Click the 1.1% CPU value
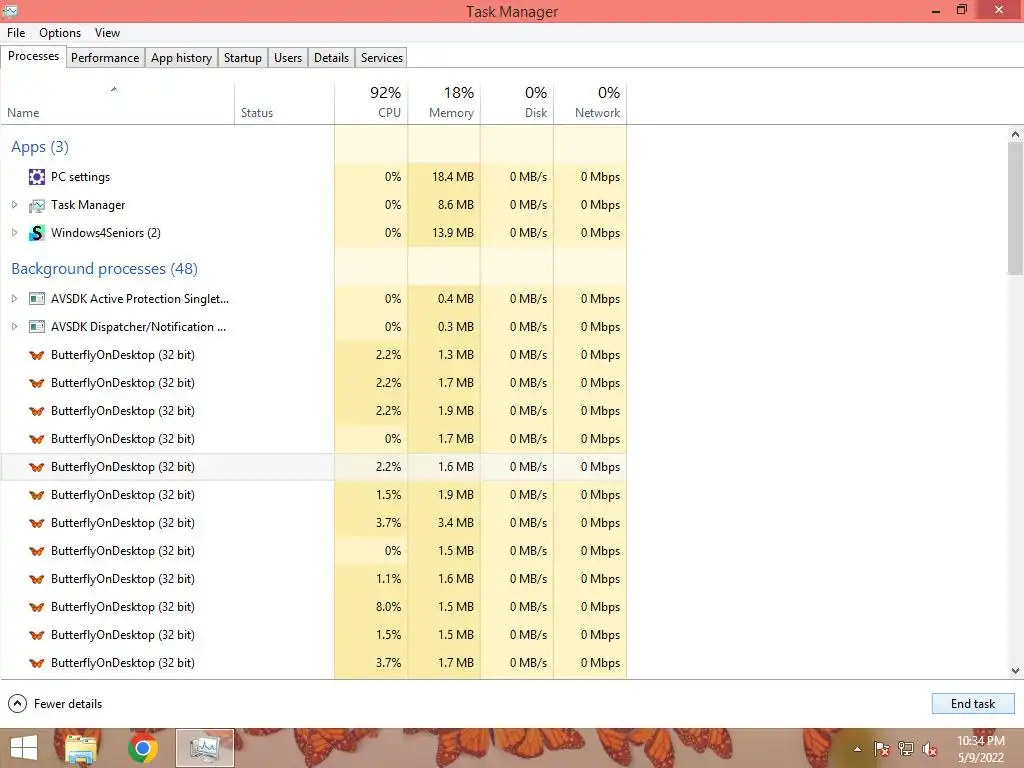 389,579
